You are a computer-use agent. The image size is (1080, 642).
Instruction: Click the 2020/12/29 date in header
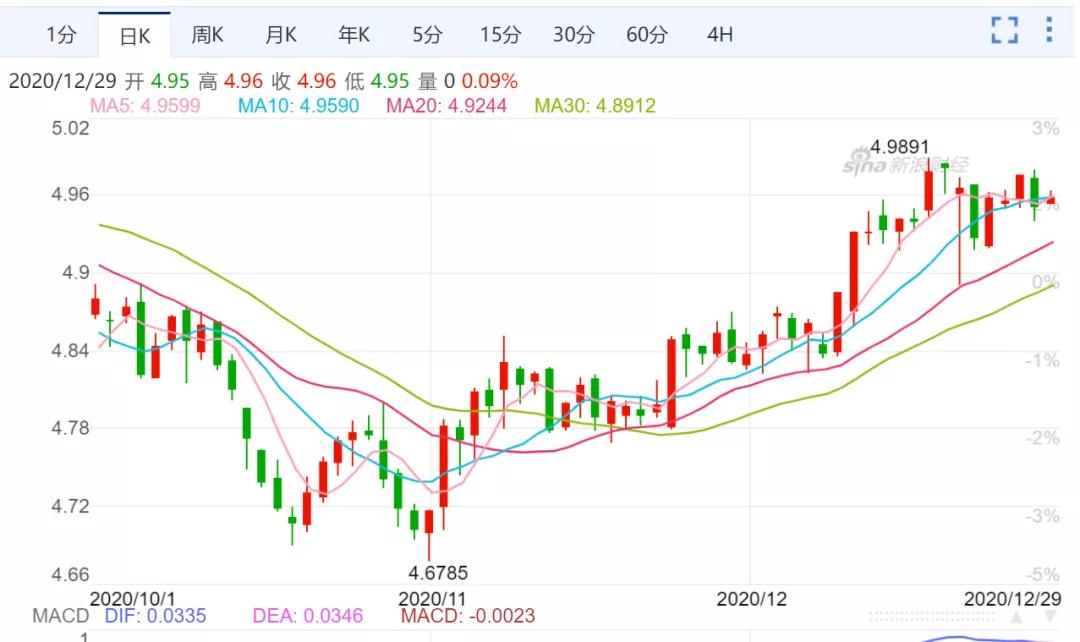coord(63,81)
